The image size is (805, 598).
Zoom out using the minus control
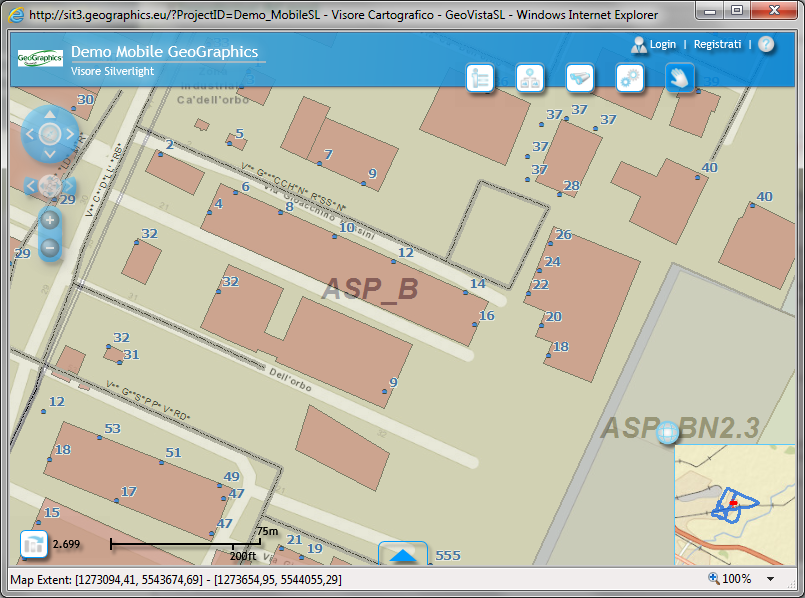pyautogui.click(x=49, y=247)
